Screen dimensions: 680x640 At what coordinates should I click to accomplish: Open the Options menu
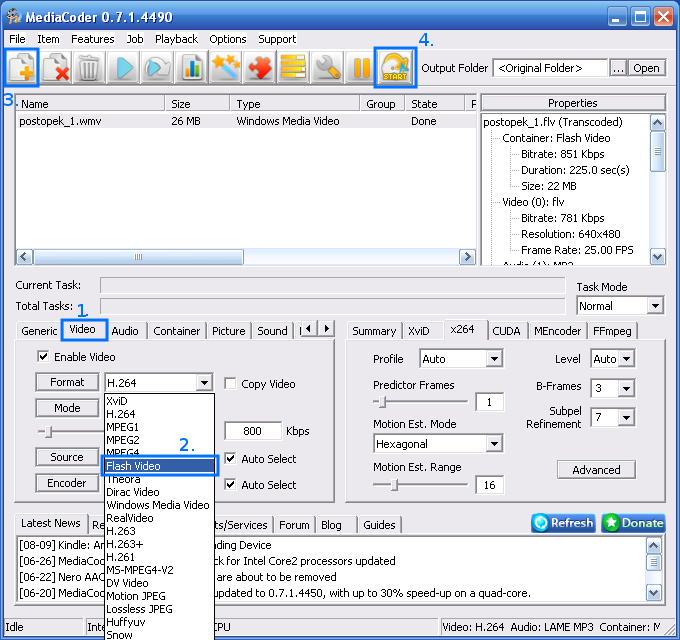[228, 39]
